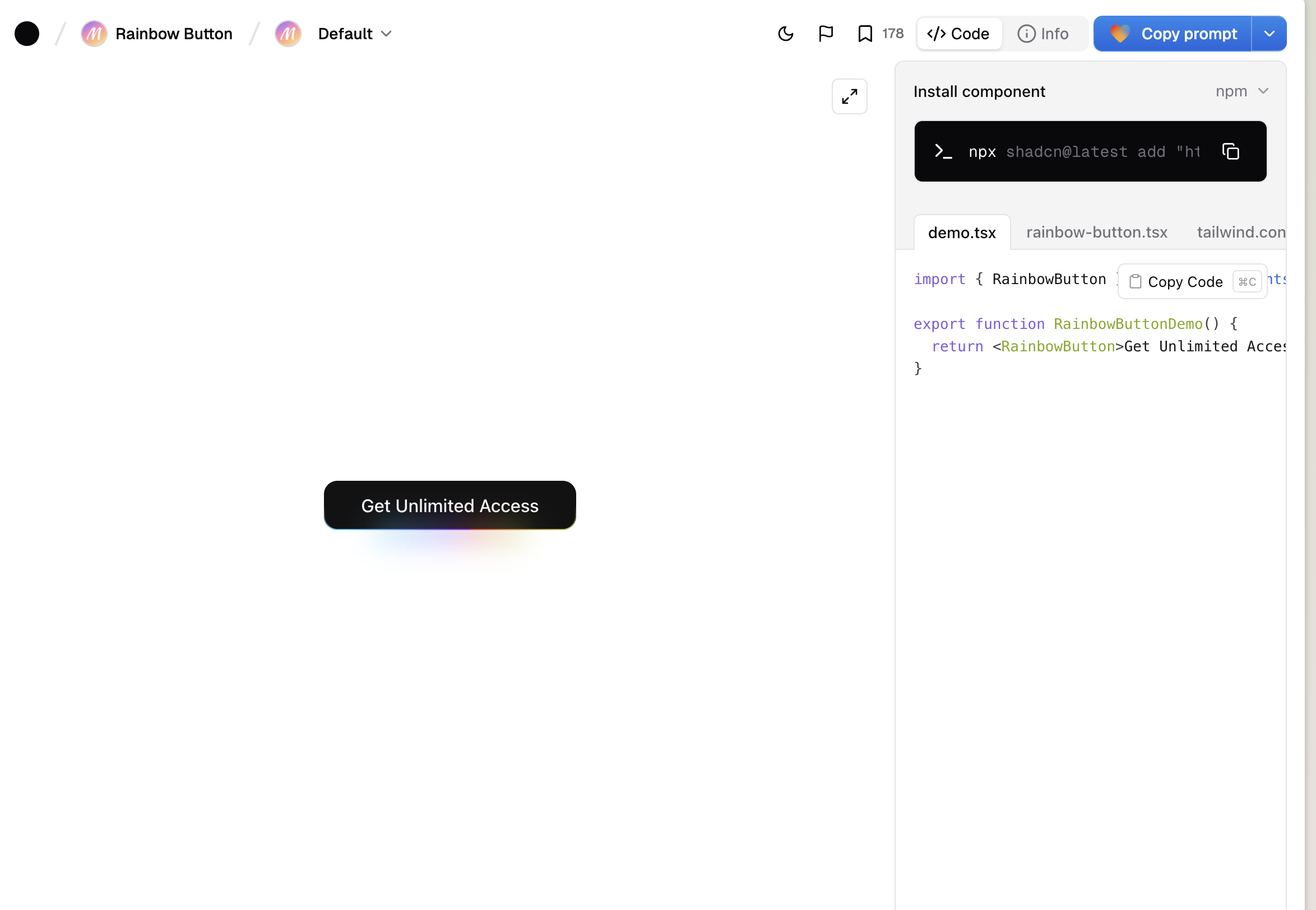The image size is (1316, 910).
Task: Open the npm package manager selector
Action: point(1243,91)
